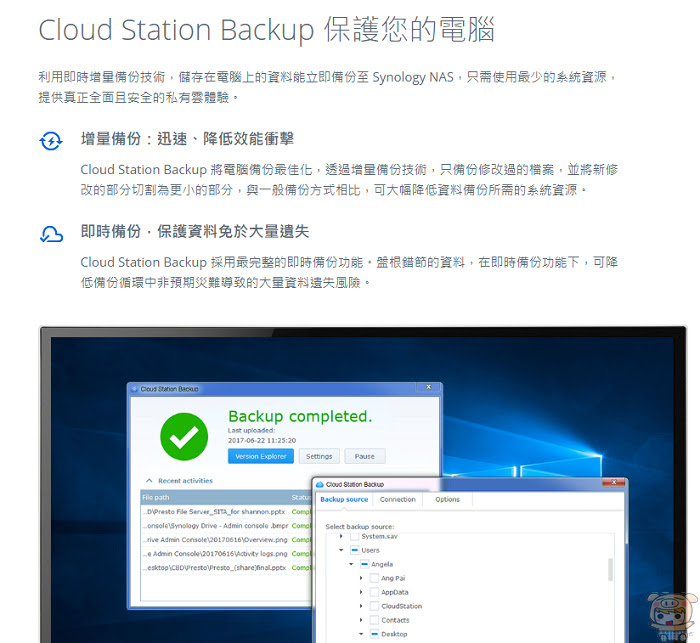This screenshot has height=643, width=700.
Task: Click the green backup completed checkmark icon
Action: (184, 437)
